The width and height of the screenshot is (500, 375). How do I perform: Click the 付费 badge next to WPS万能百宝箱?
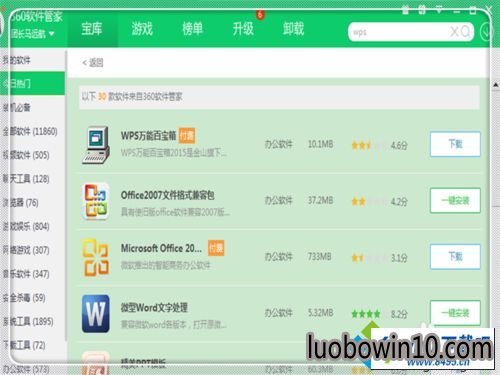point(187,135)
